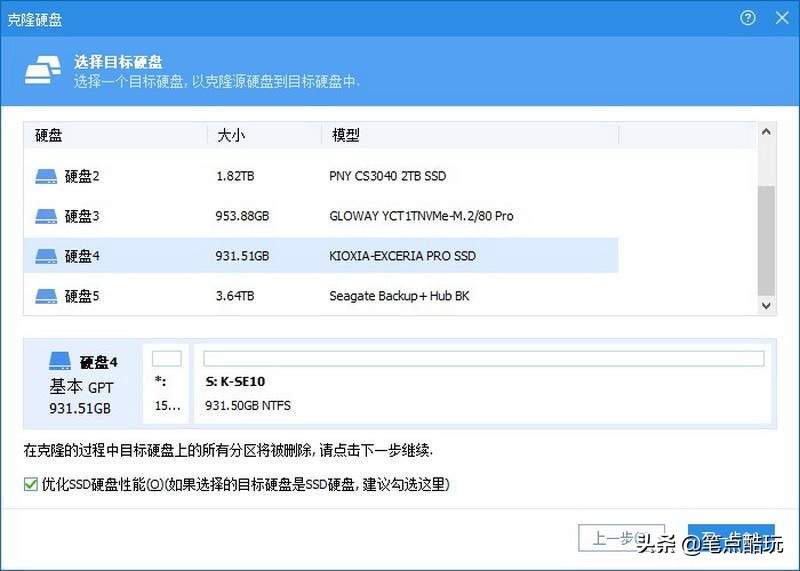Image resolution: width=800 pixels, height=571 pixels.
Task: Click GLOWAY YCT1TNVMe-M.2/80 Pro model text
Action: point(421,216)
